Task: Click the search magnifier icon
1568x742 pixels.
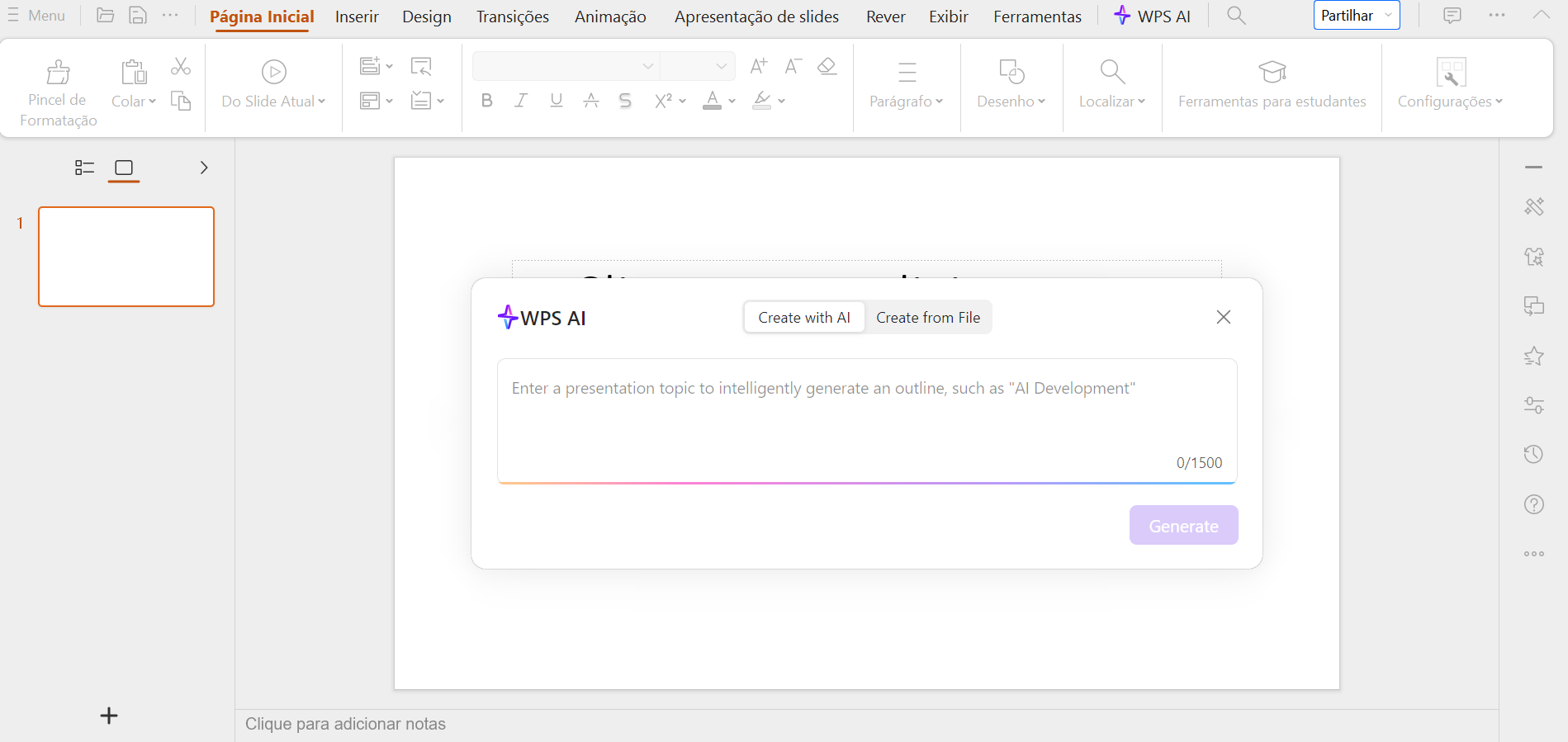Action: 1236,15
